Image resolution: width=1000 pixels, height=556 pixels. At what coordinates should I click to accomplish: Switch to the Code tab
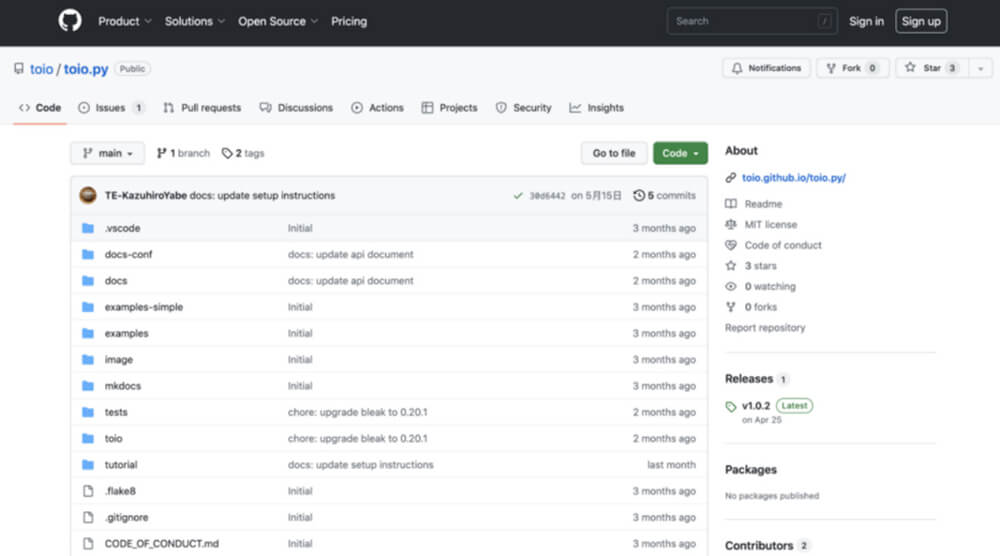pos(40,108)
